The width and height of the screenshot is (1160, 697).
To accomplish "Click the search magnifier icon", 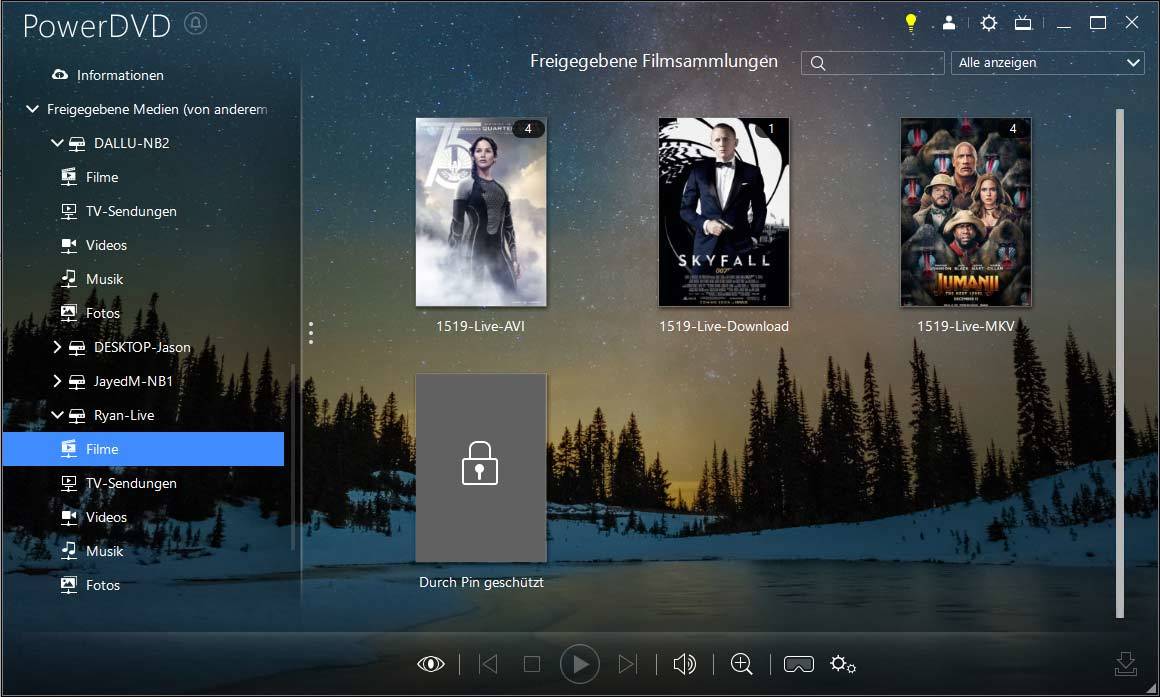I will [817, 64].
